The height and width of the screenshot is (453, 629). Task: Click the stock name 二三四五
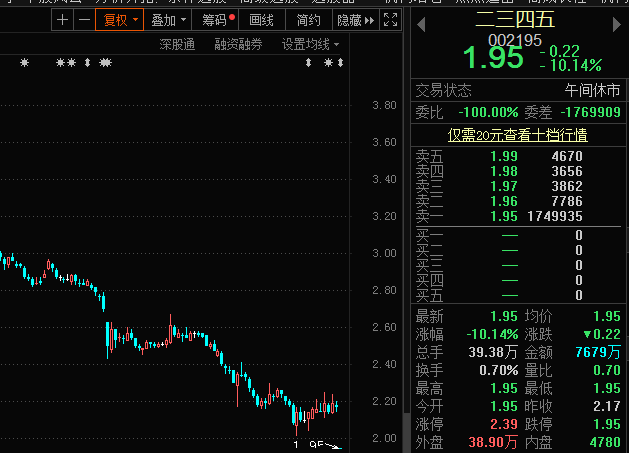coord(517,19)
